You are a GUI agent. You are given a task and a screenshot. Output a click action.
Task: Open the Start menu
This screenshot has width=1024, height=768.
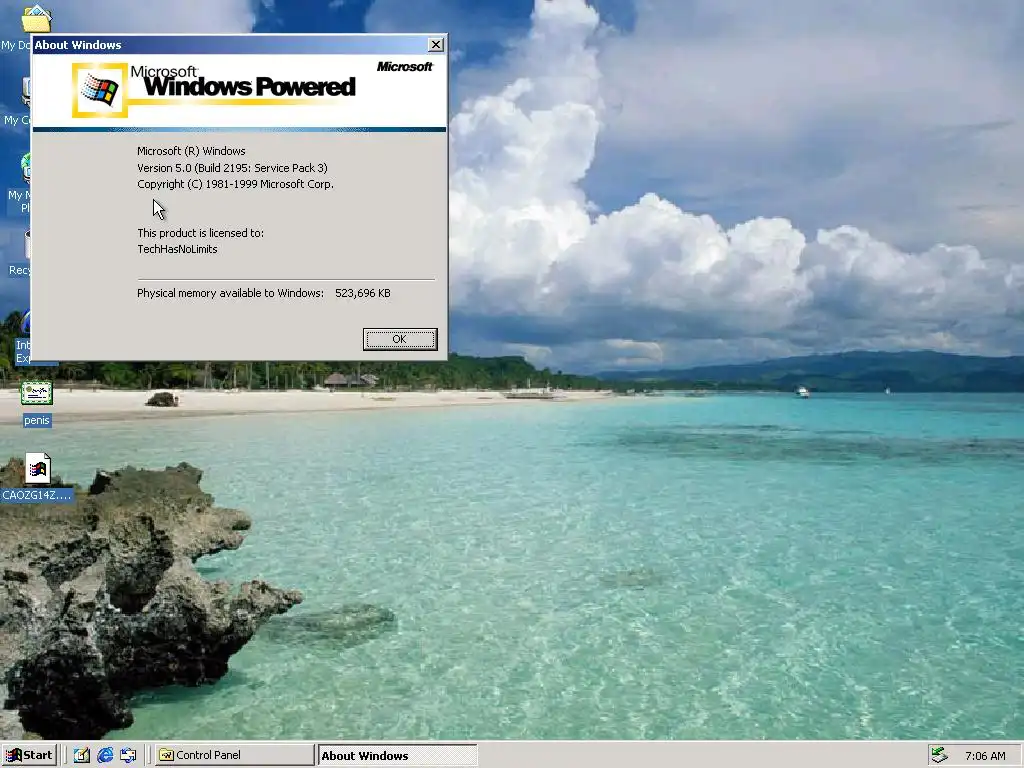[x=29, y=755]
